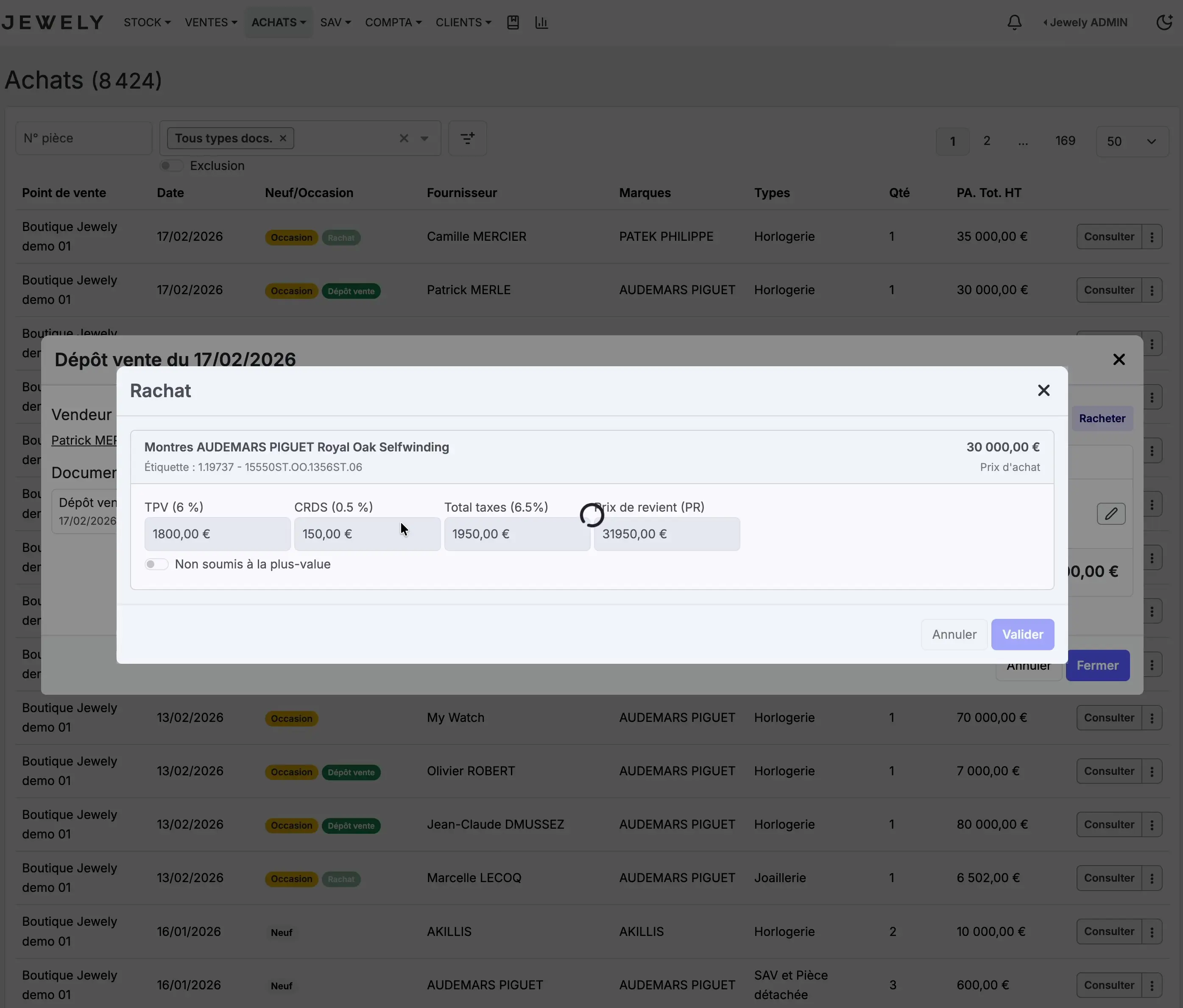The image size is (1183, 1008).
Task: Click the '30 000,00 €' purchase price in Rachat
Action: coord(1002,447)
